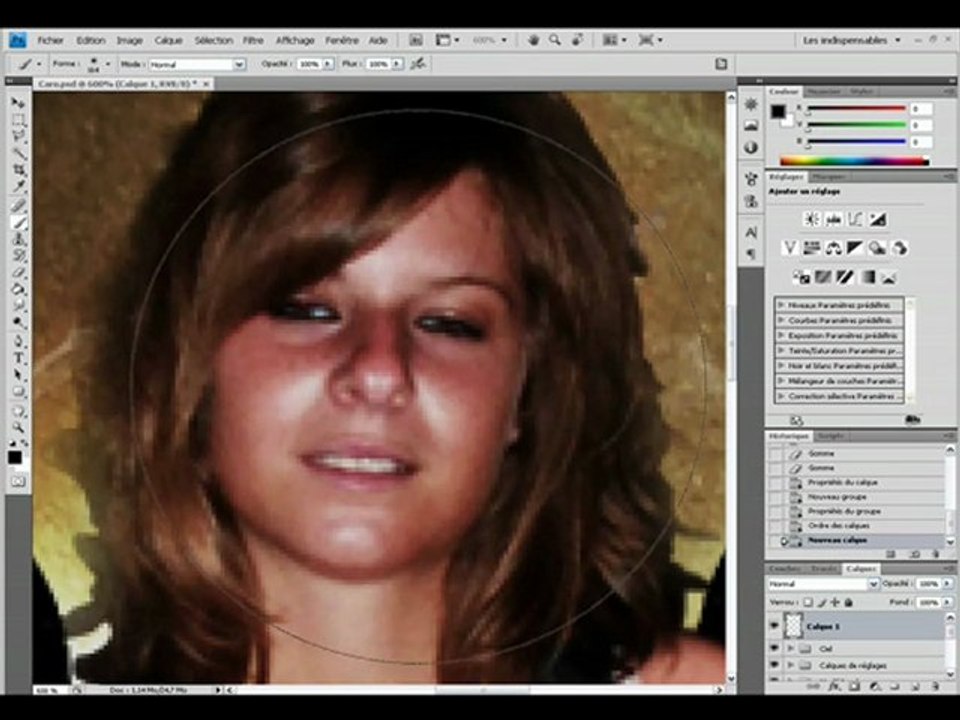Screen dimensions: 960x720
Task: Add a Photo Filter adjustment
Action: [x=877, y=248]
